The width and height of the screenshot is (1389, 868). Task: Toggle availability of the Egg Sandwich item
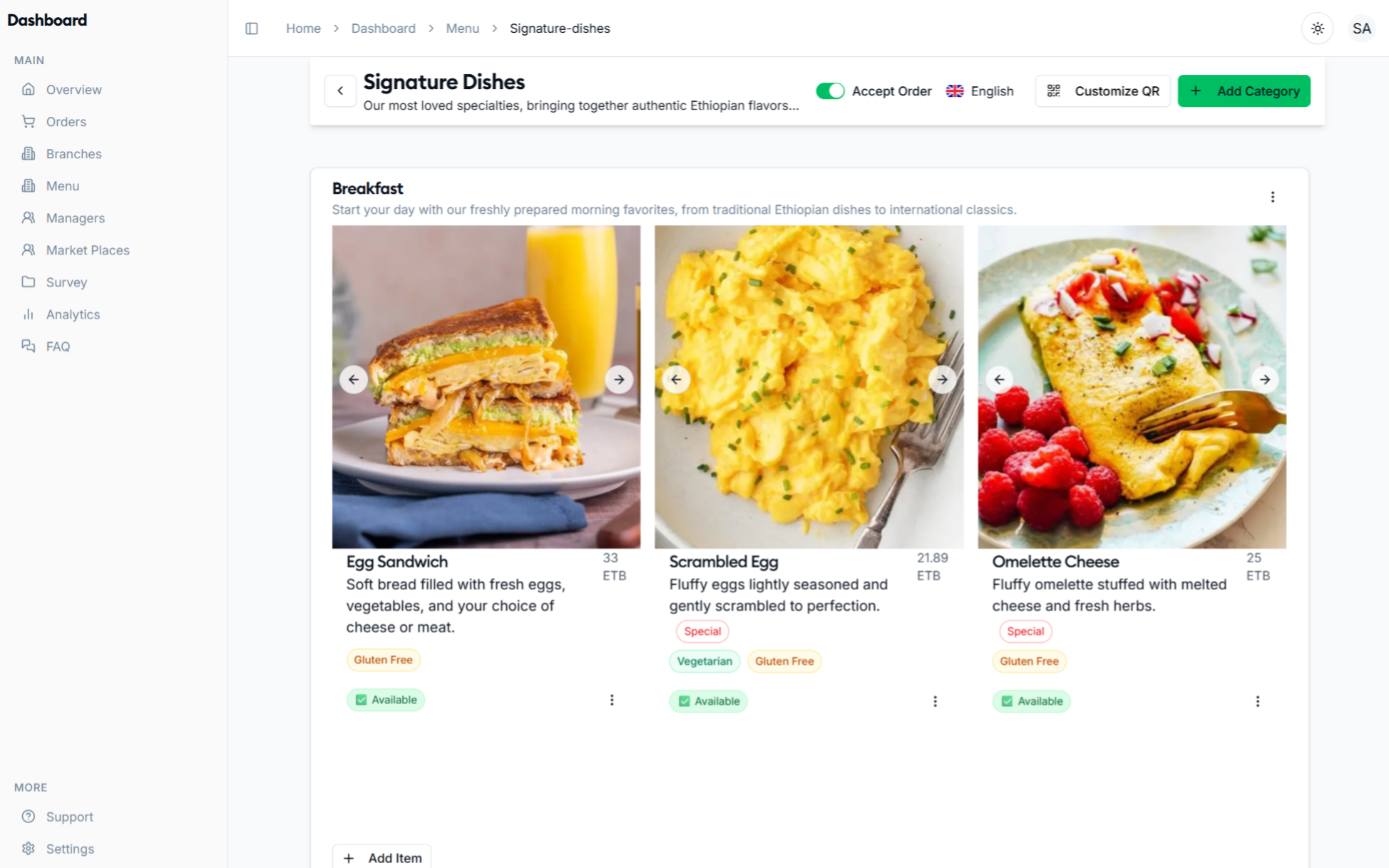click(x=386, y=700)
